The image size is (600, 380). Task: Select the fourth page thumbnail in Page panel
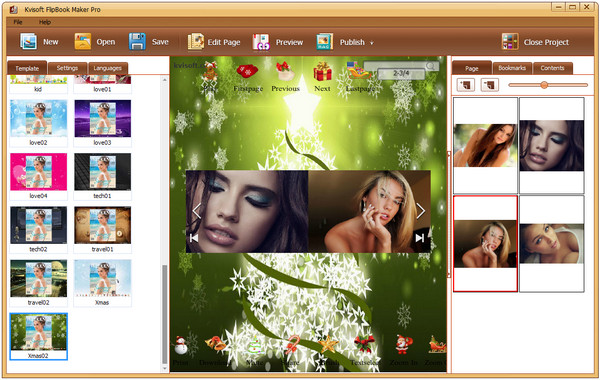coord(552,244)
